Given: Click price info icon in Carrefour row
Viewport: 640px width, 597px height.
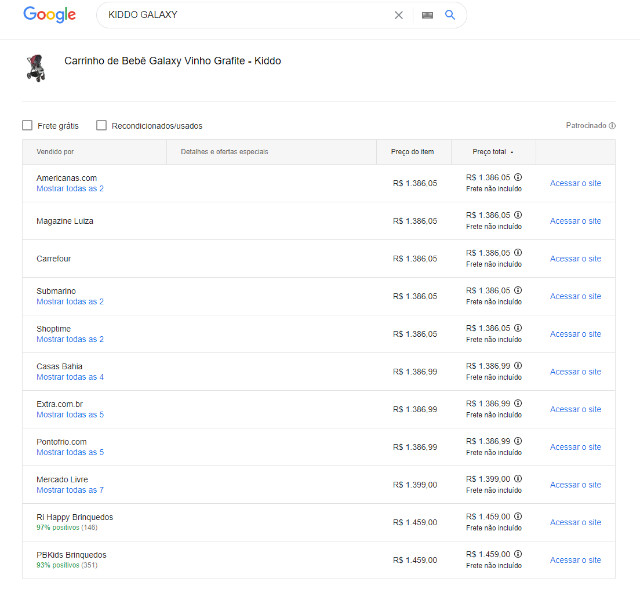Looking at the screenshot, I should [518, 253].
